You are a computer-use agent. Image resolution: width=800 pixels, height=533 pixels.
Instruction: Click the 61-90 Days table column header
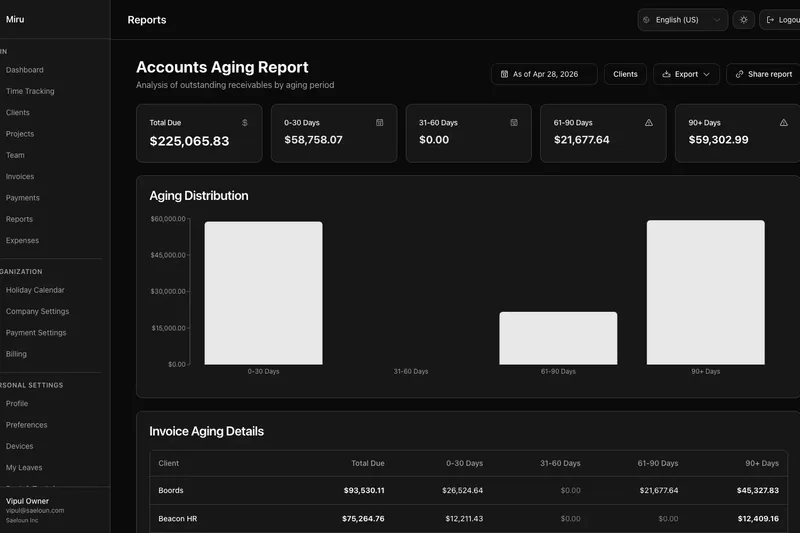658,463
